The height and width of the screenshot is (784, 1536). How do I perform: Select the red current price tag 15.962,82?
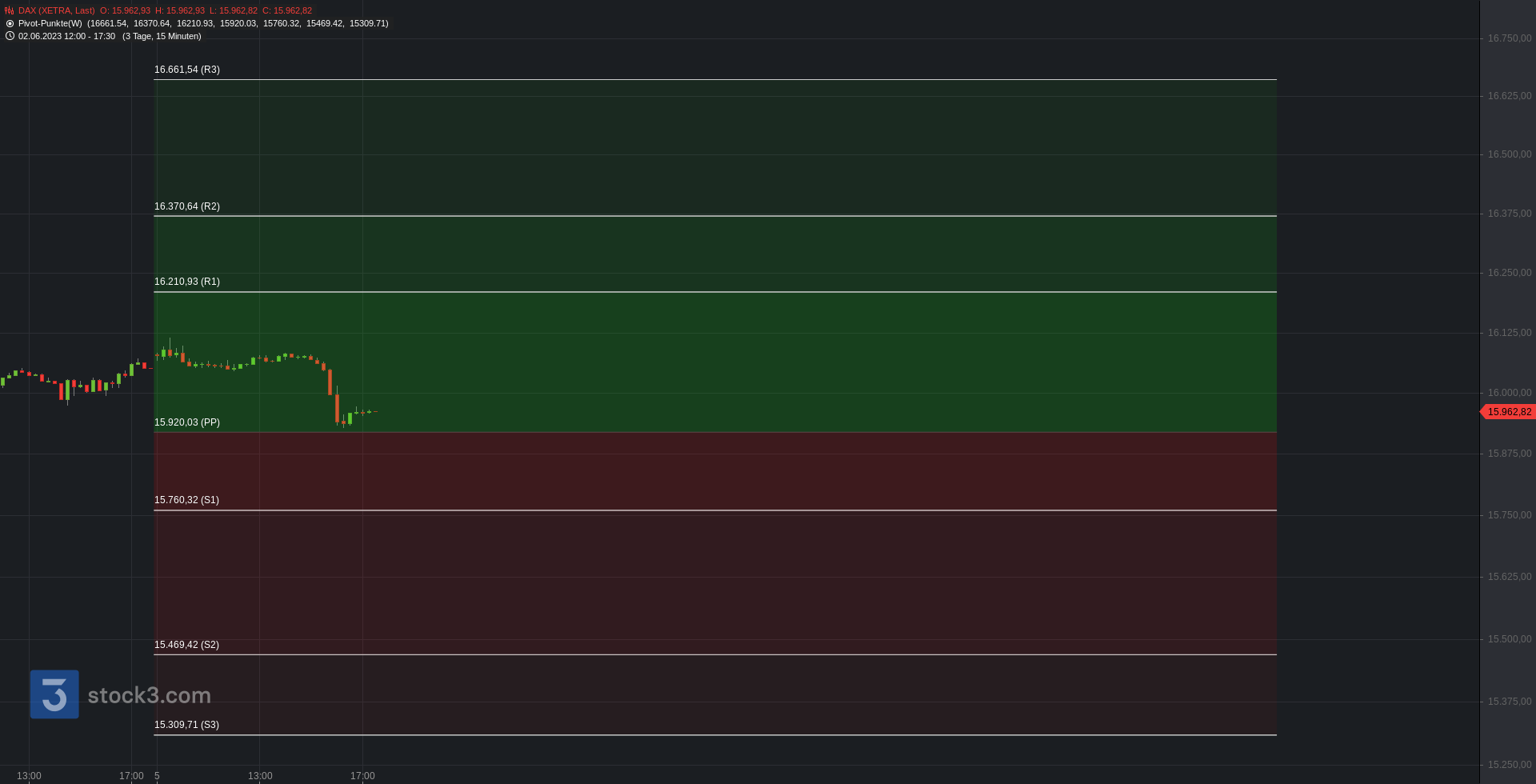tap(1508, 412)
